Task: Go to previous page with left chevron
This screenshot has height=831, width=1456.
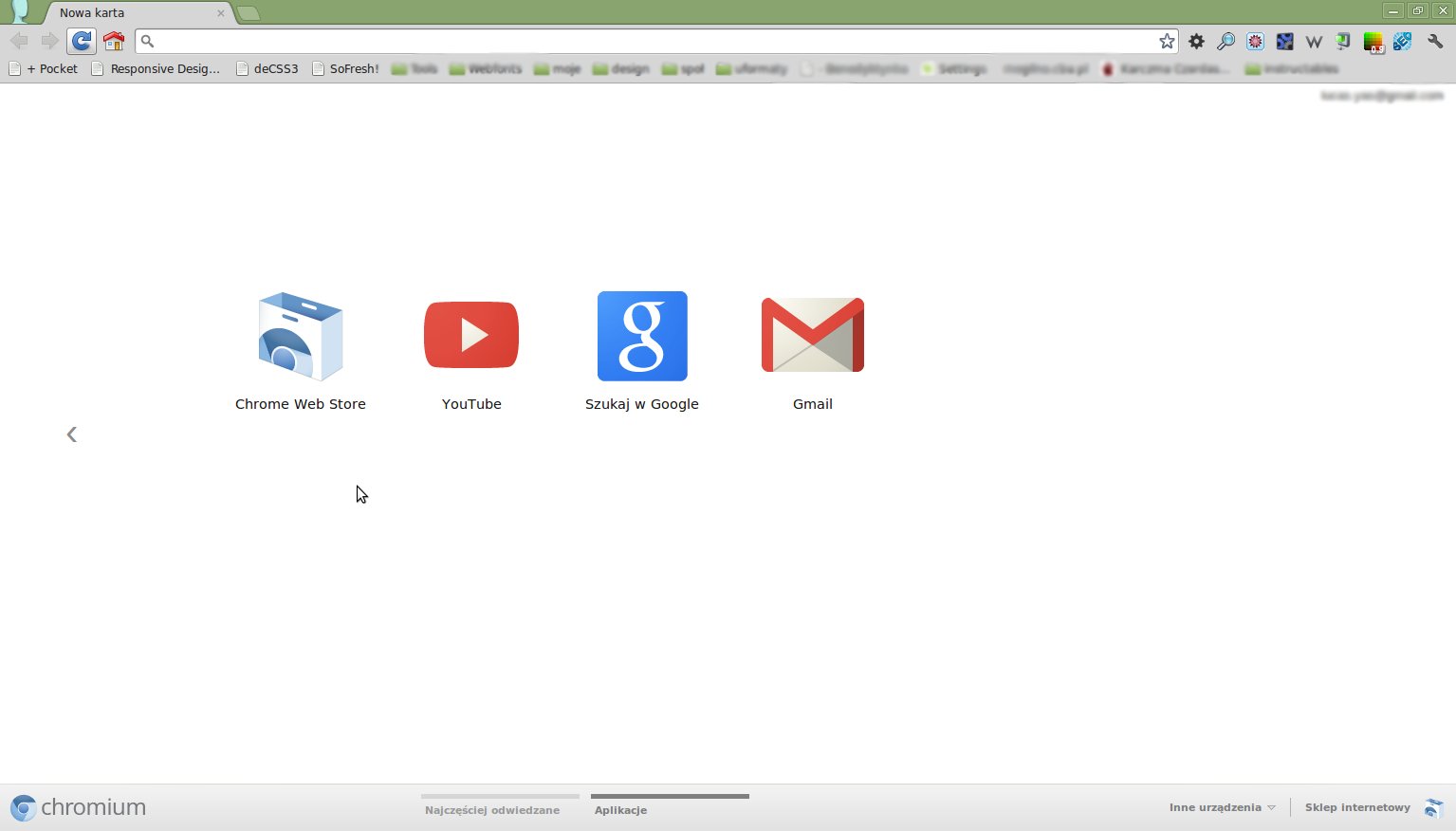Action: 71,434
